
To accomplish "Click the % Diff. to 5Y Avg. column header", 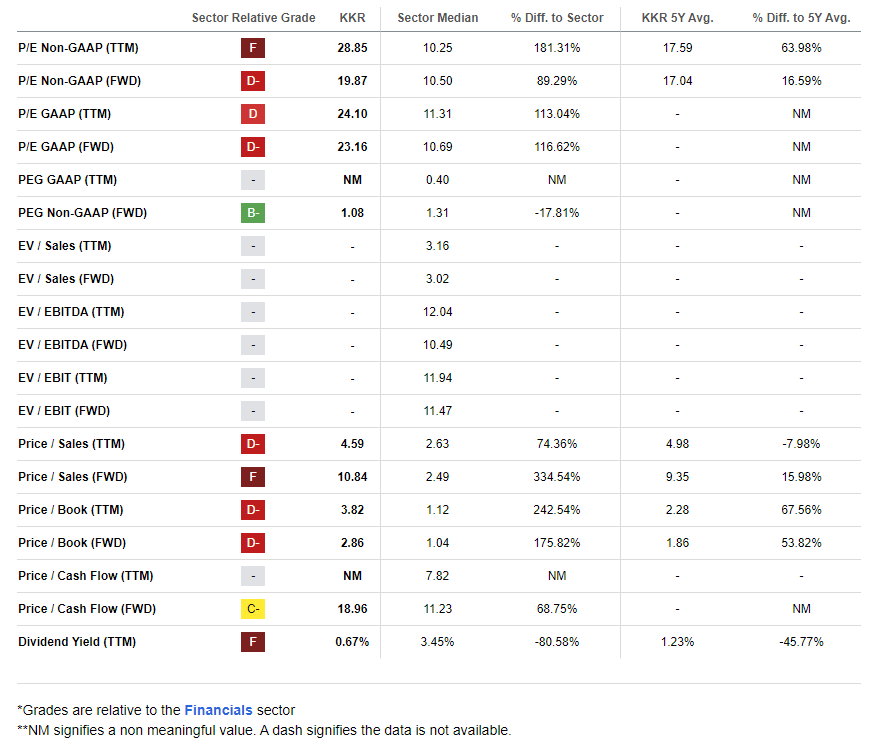I will pyautogui.click(x=801, y=18).
